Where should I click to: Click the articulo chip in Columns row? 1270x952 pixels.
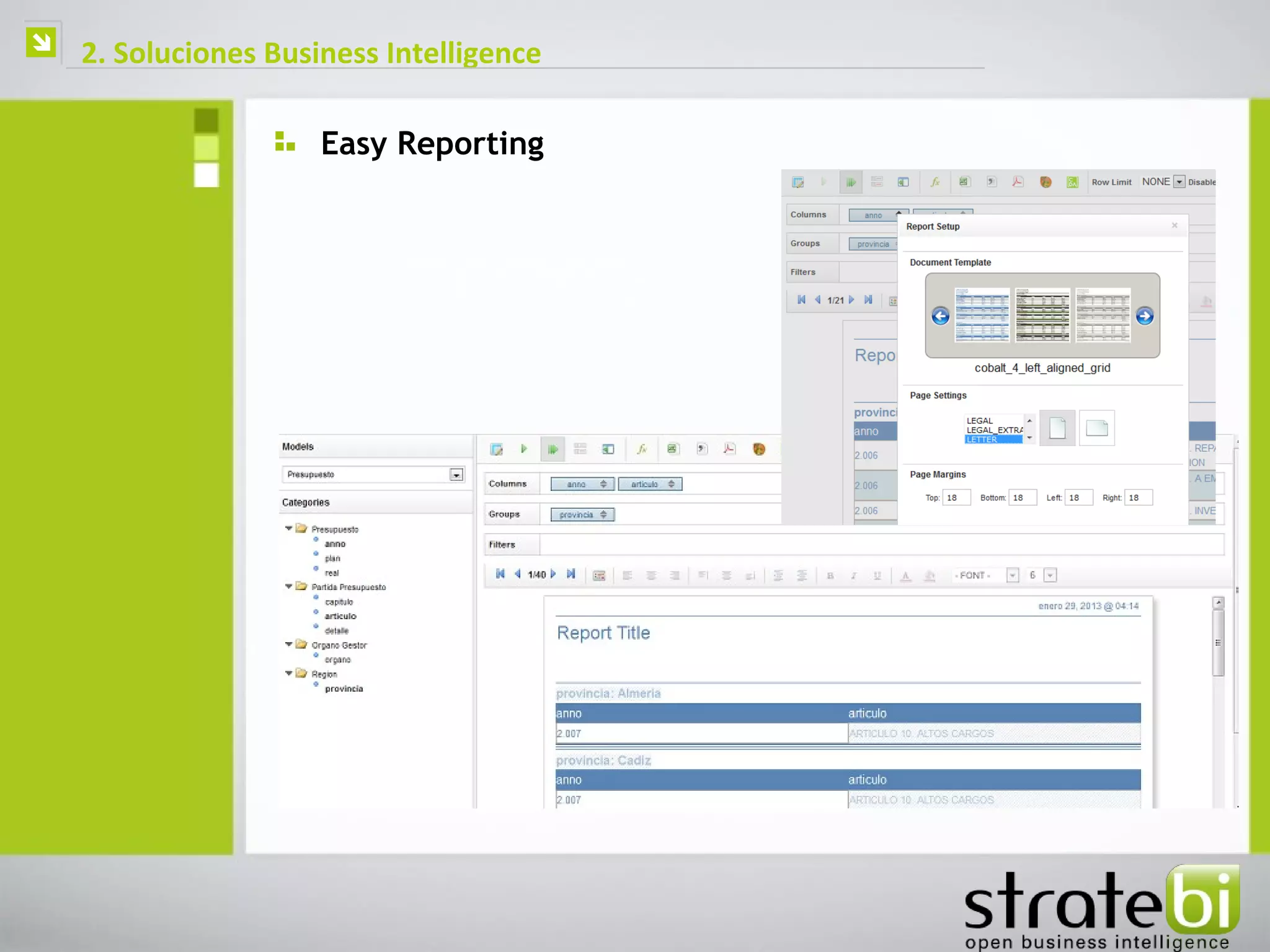[650, 484]
